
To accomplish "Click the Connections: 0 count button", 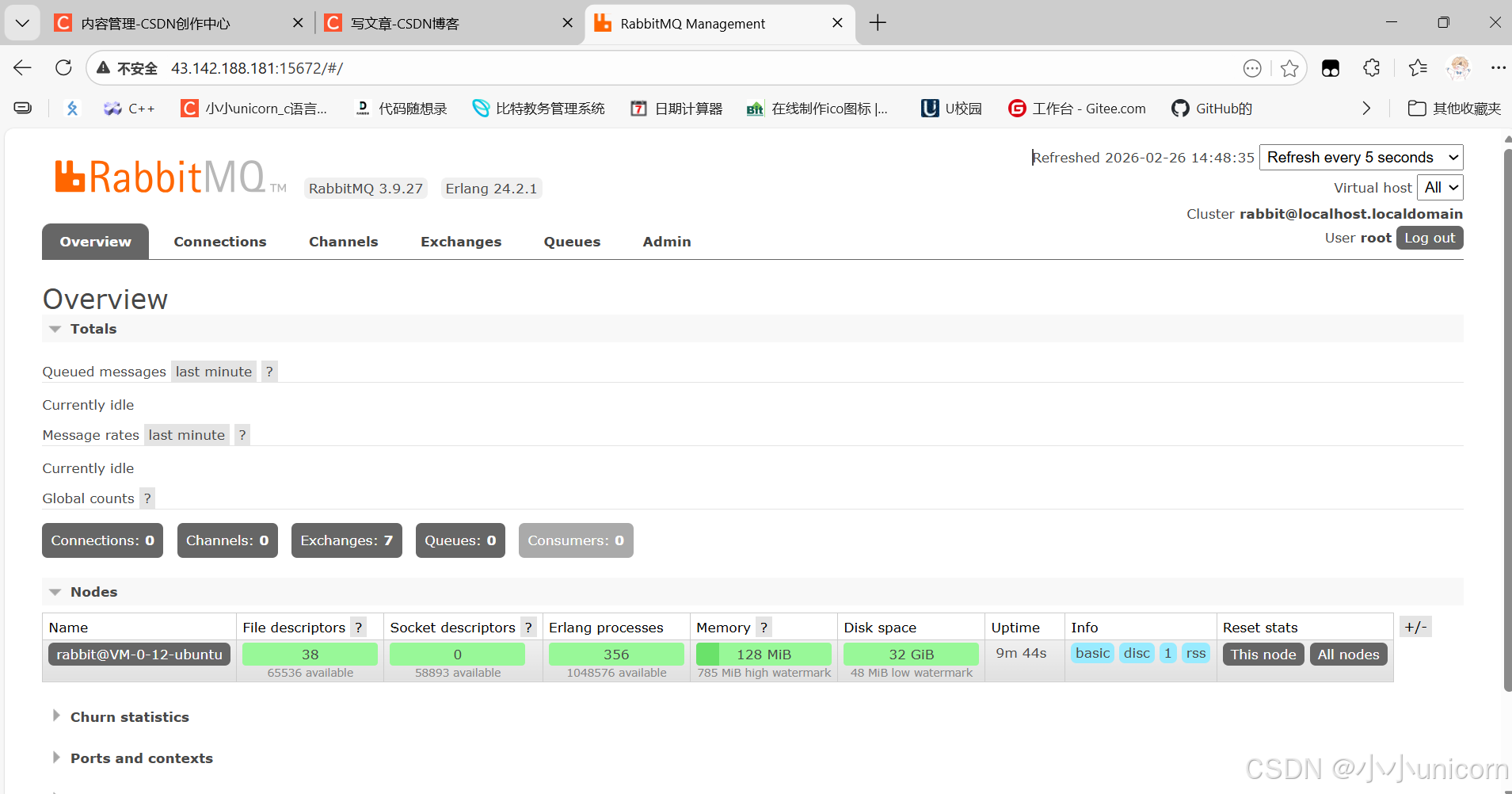I will point(102,540).
